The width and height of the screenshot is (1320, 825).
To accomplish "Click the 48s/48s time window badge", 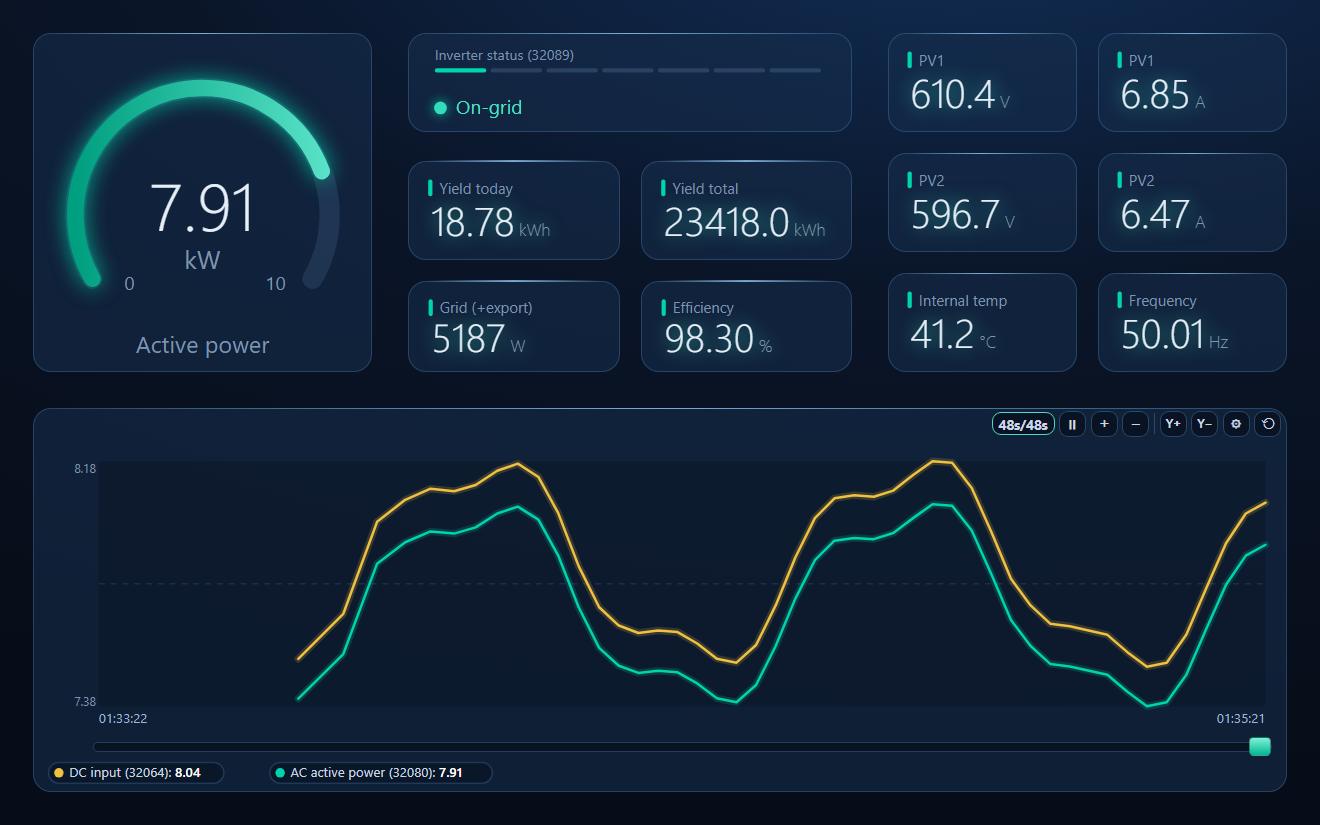I will [1023, 424].
